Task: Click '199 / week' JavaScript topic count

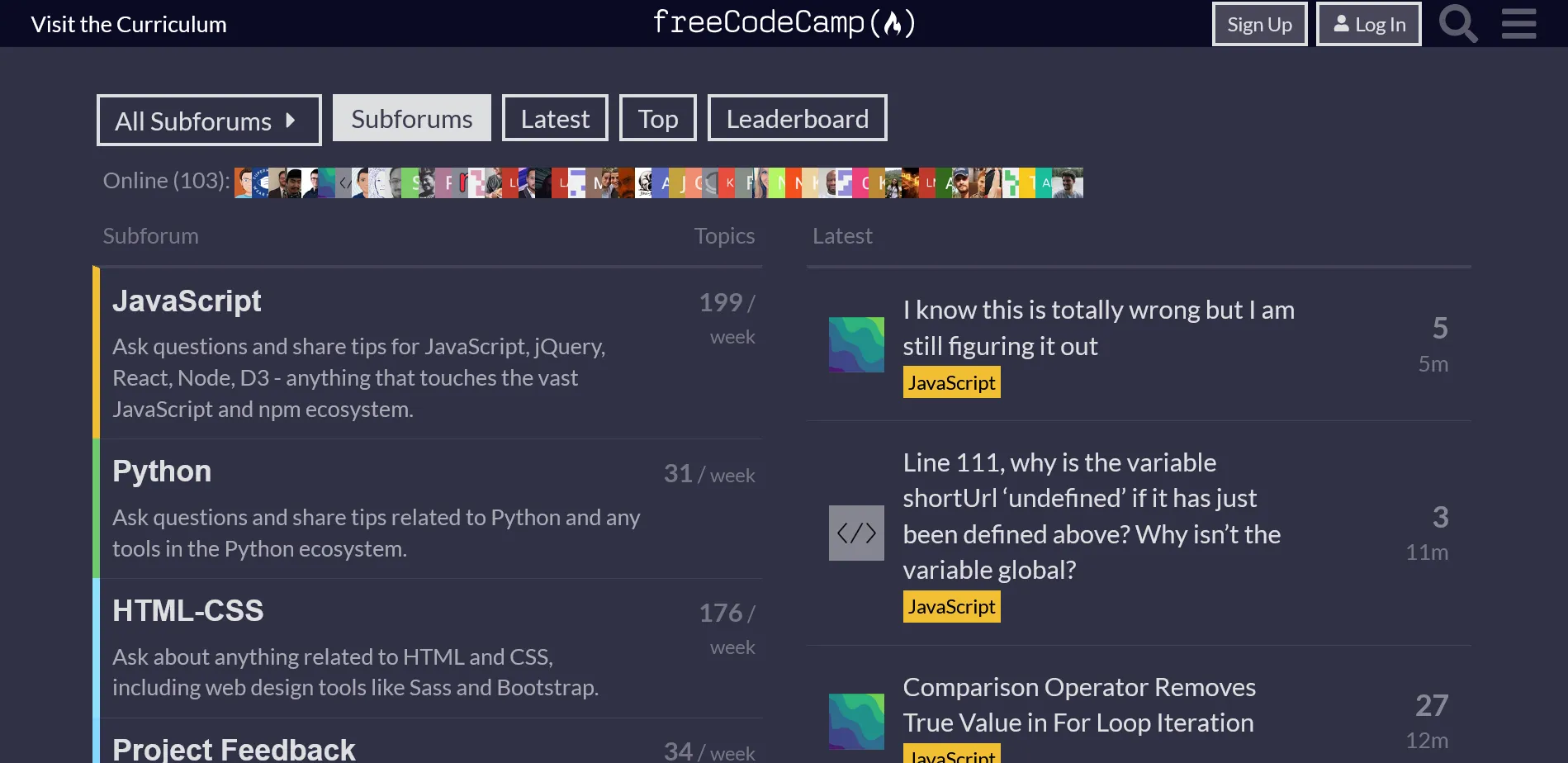Action: click(x=727, y=319)
